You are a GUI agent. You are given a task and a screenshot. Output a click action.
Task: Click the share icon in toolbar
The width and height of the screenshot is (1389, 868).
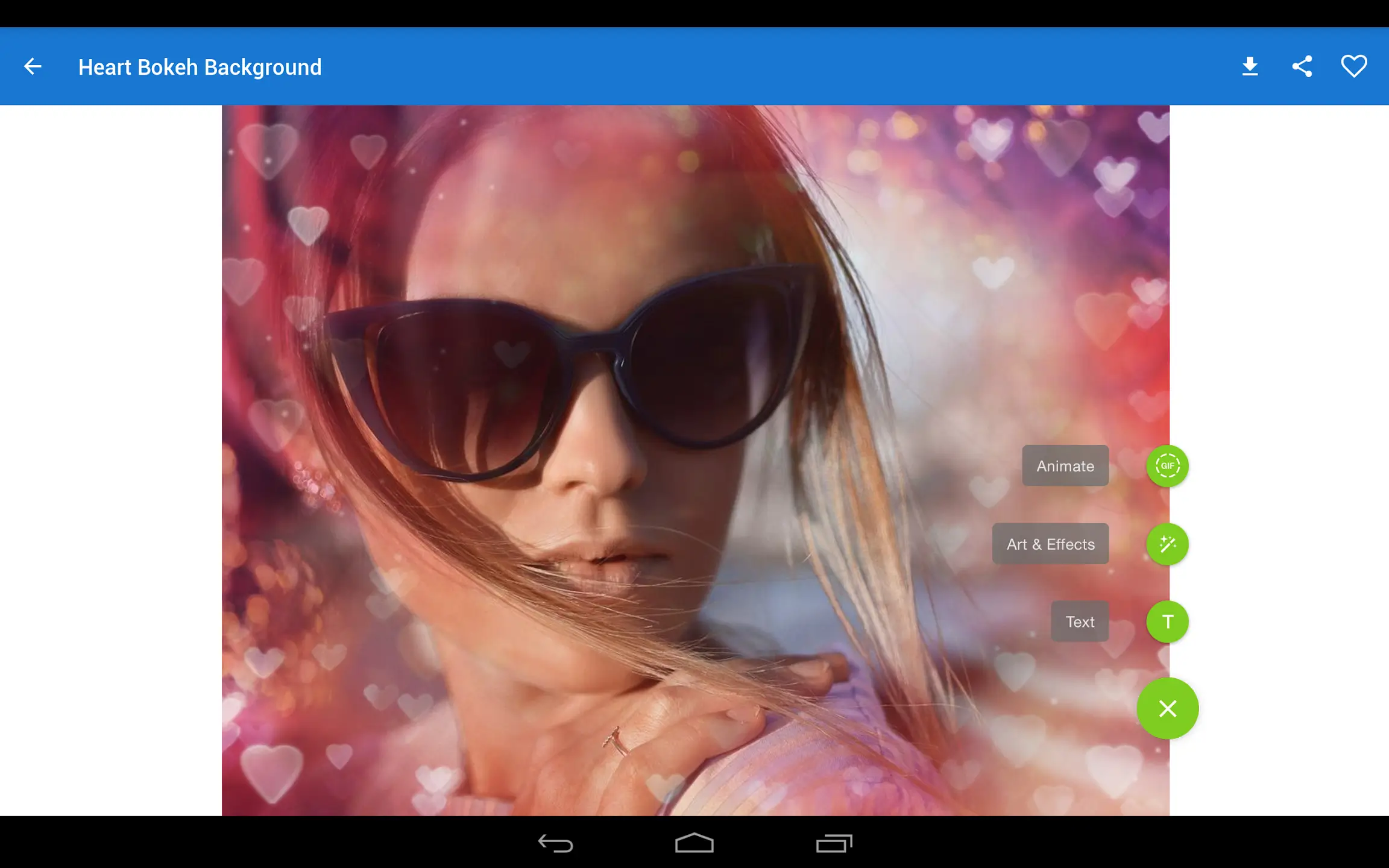(1303, 67)
